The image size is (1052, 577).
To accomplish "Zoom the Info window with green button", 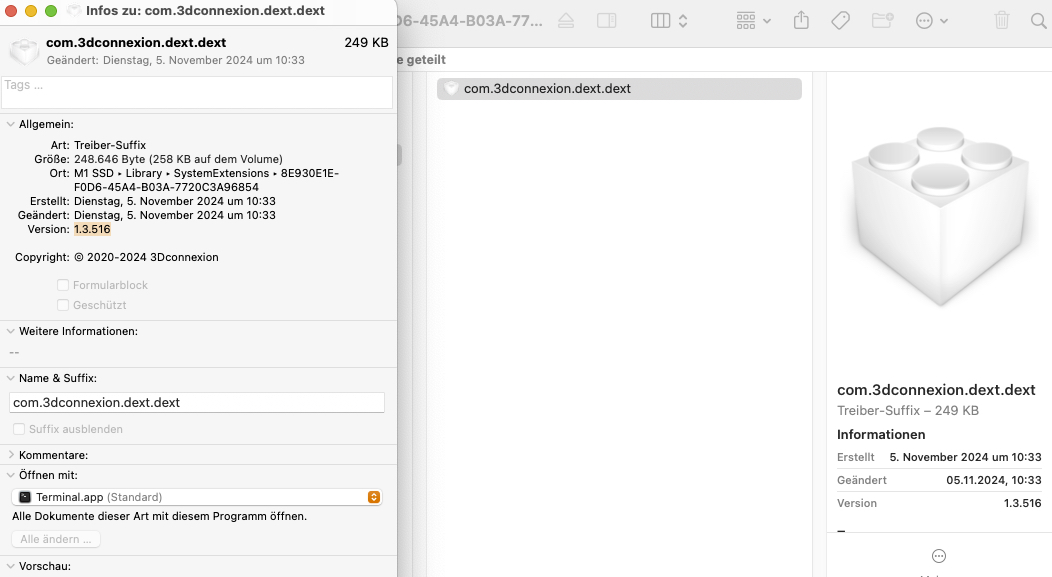I will point(51,11).
